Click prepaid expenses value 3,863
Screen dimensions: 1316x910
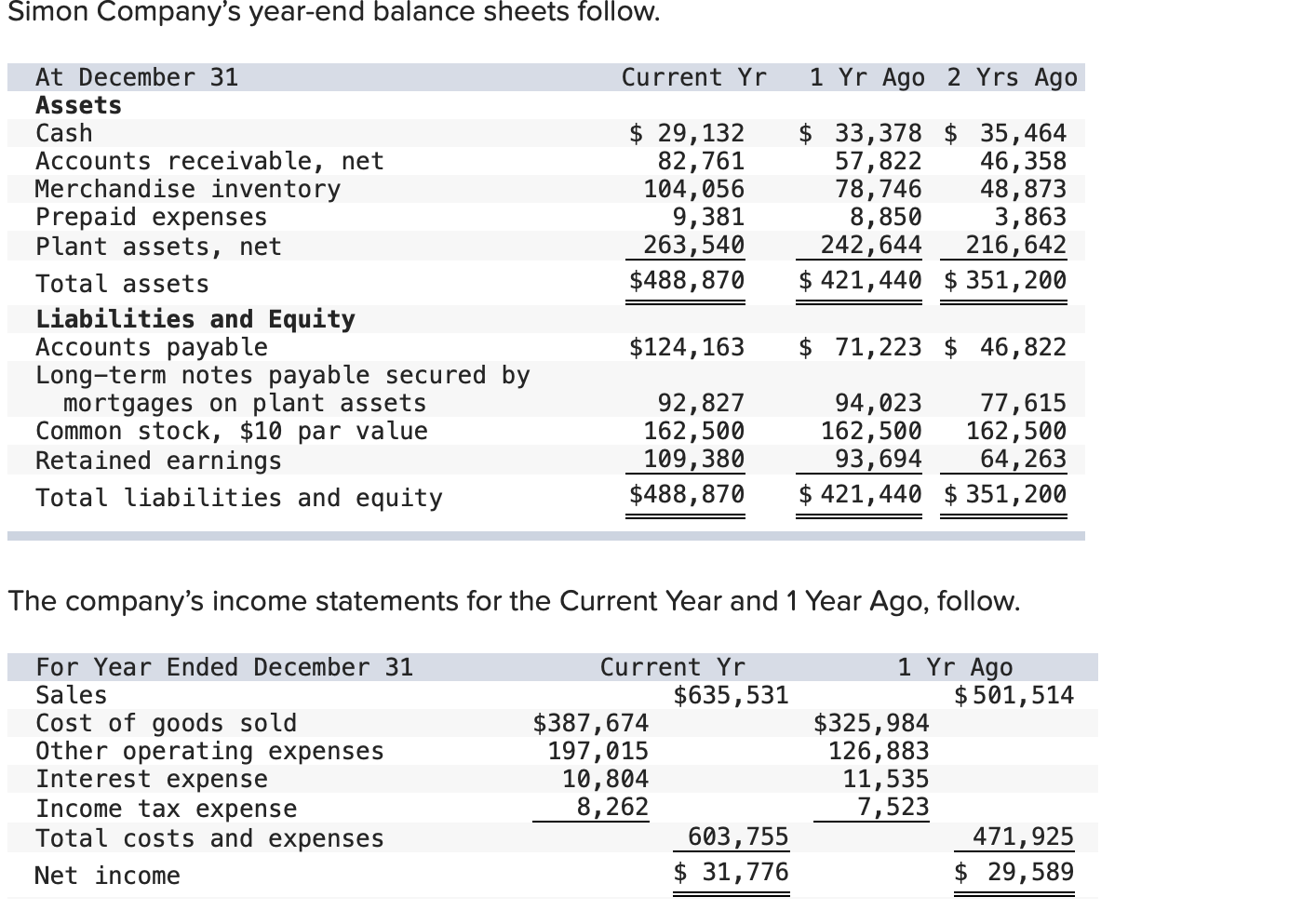click(x=1031, y=217)
